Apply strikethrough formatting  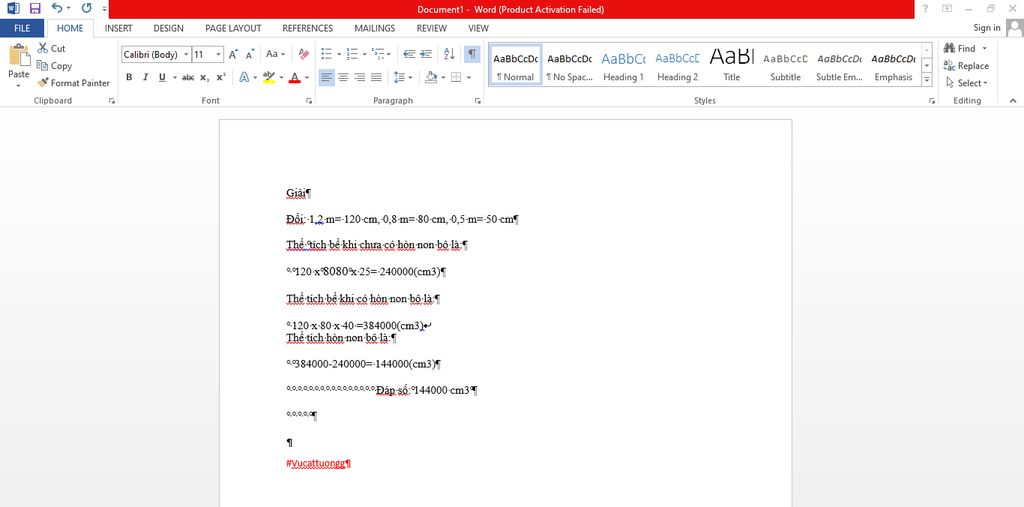[x=188, y=77]
